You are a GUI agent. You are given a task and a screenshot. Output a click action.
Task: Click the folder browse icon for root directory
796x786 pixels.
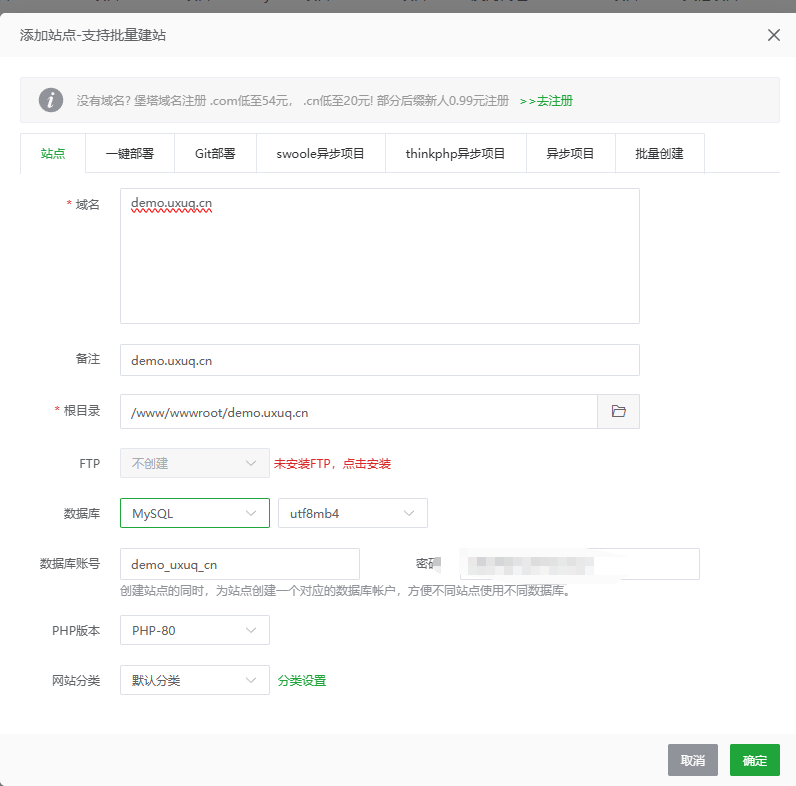pos(618,412)
